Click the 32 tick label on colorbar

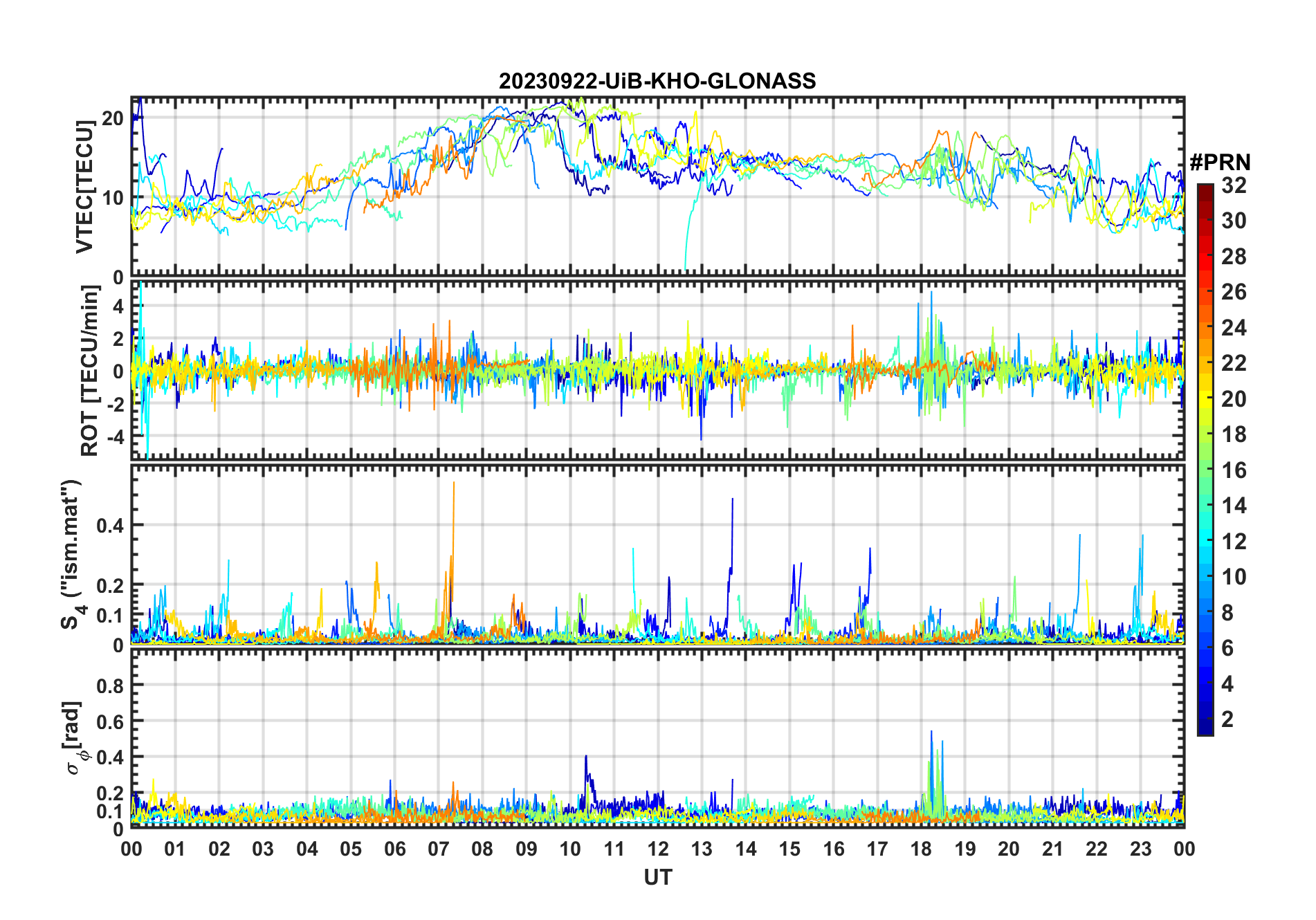[x=1234, y=185]
